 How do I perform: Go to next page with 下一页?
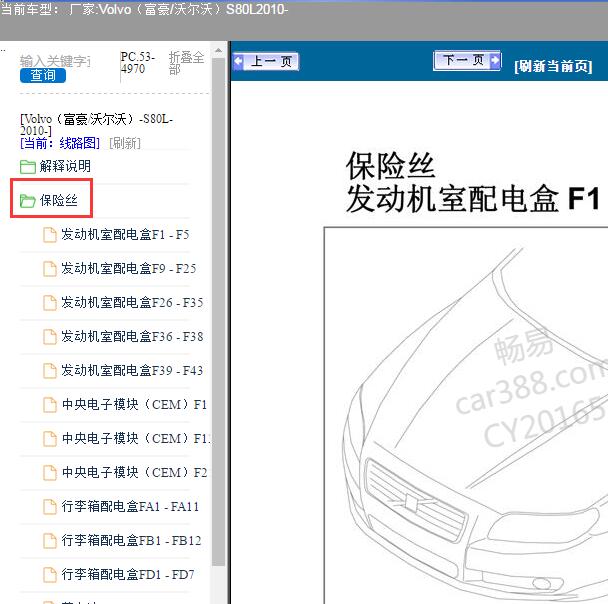click(x=467, y=60)
